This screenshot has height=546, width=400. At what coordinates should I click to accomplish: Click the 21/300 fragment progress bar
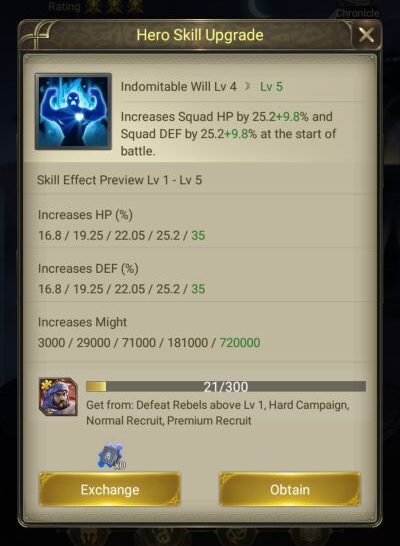[x=226, y=387]
